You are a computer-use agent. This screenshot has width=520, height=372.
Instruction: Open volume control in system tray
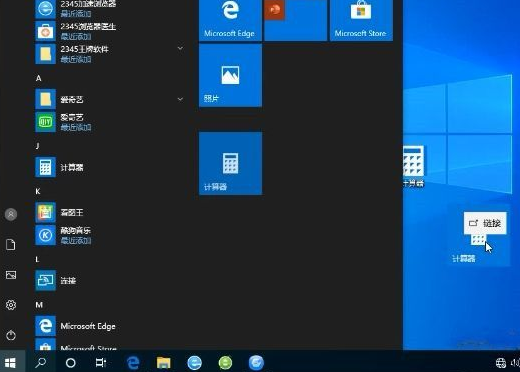click(515, 363)
